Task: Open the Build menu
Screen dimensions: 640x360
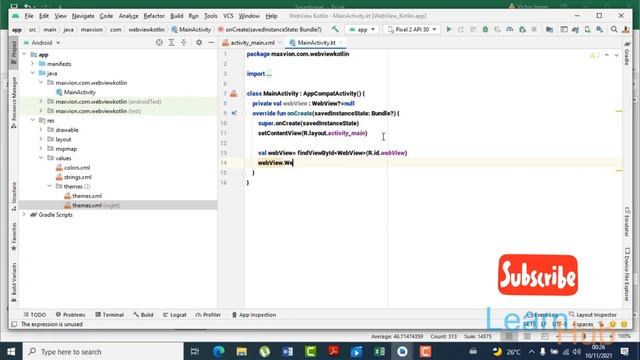Action: 176,16
